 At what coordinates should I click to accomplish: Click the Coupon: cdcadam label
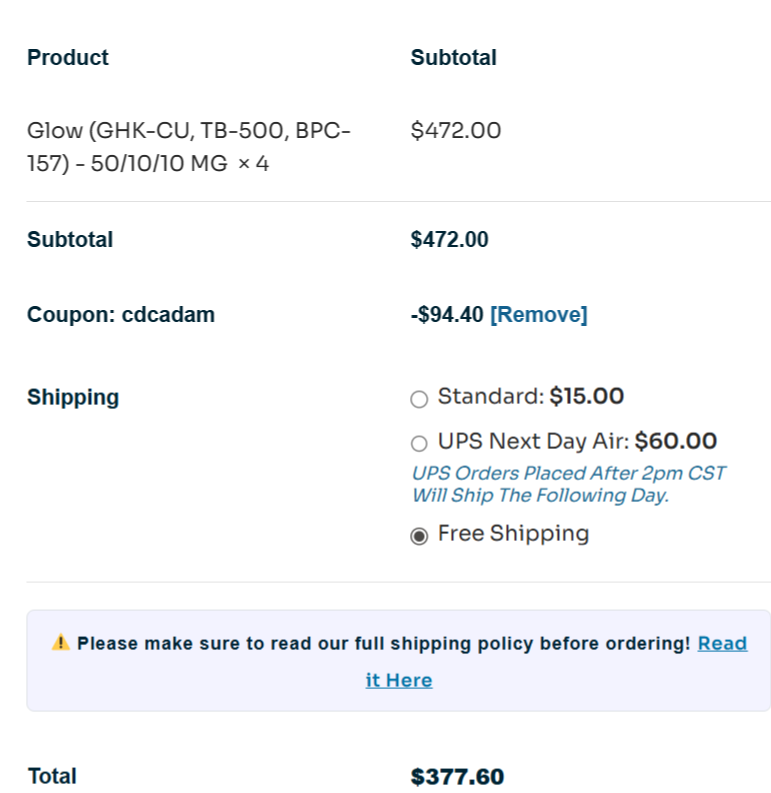tap(121, 315)
